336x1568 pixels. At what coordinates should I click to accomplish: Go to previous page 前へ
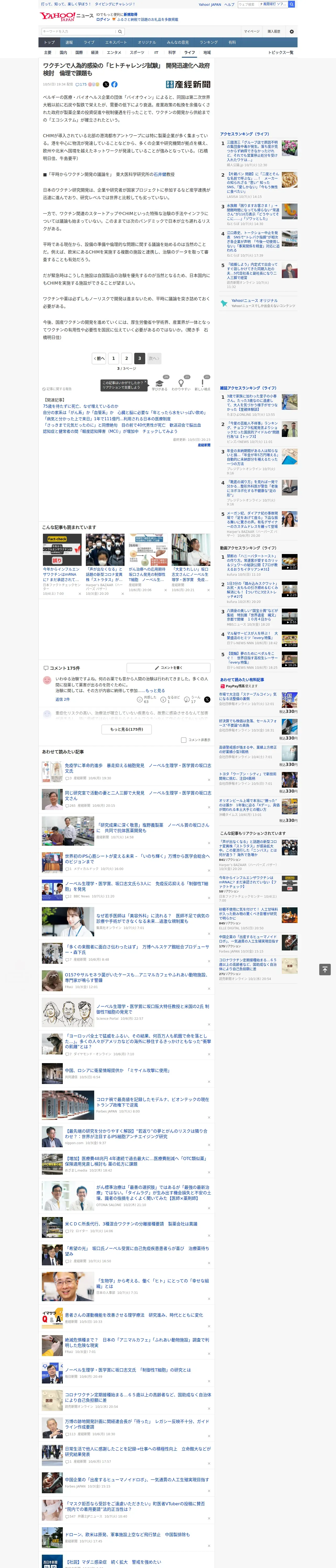pyautogui.click(x=99, y=358)
